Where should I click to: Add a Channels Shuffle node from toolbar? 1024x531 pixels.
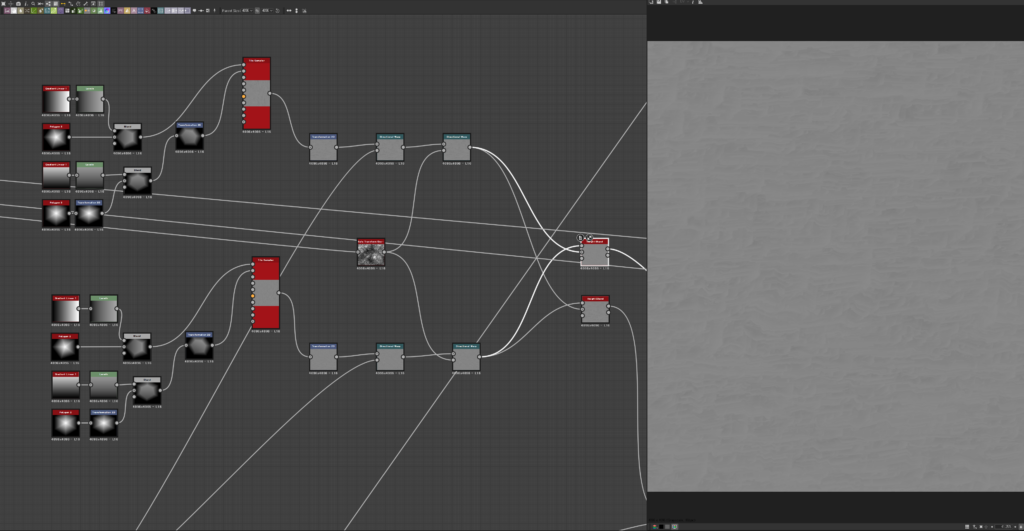27,10
